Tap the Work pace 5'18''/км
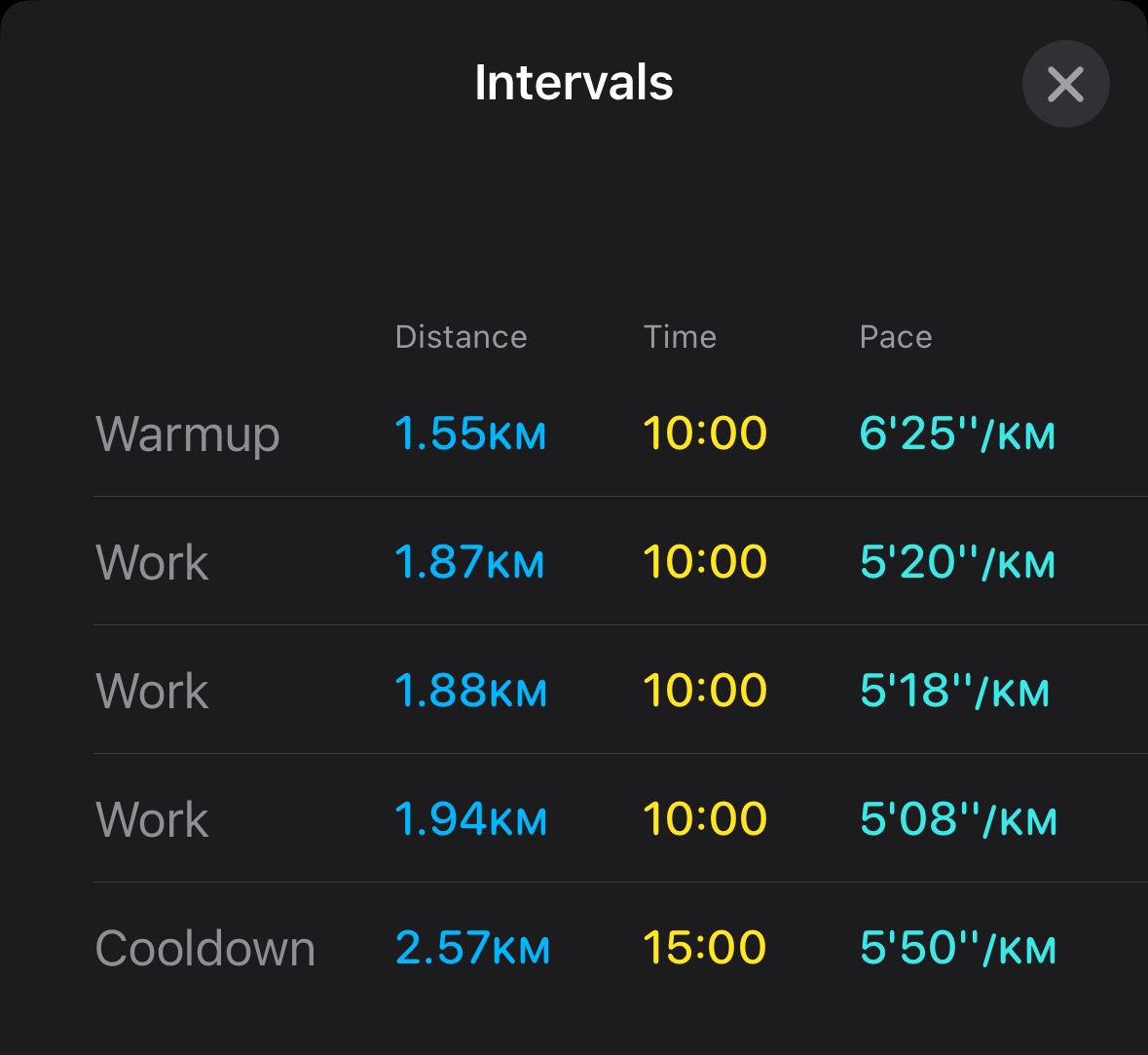 (954, 690)
